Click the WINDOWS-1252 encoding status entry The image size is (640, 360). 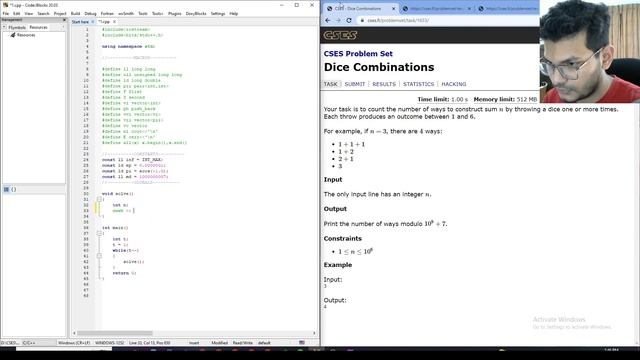point(109,343)
